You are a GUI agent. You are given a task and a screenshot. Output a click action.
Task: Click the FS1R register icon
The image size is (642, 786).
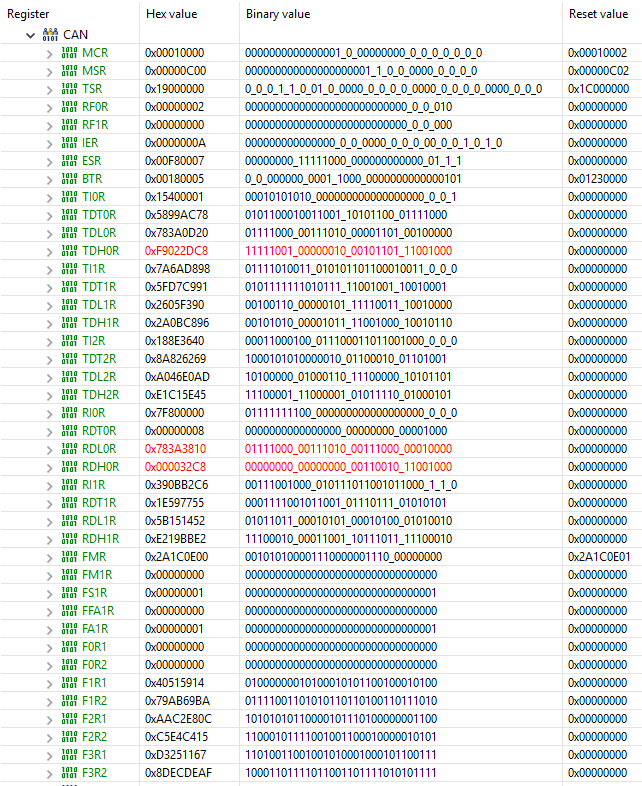coord(69,593)
